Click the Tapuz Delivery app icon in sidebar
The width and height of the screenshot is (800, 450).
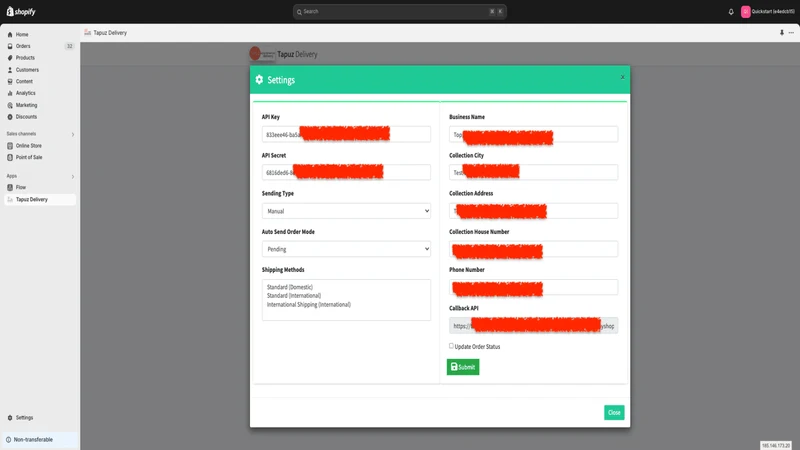click(10, 199)
